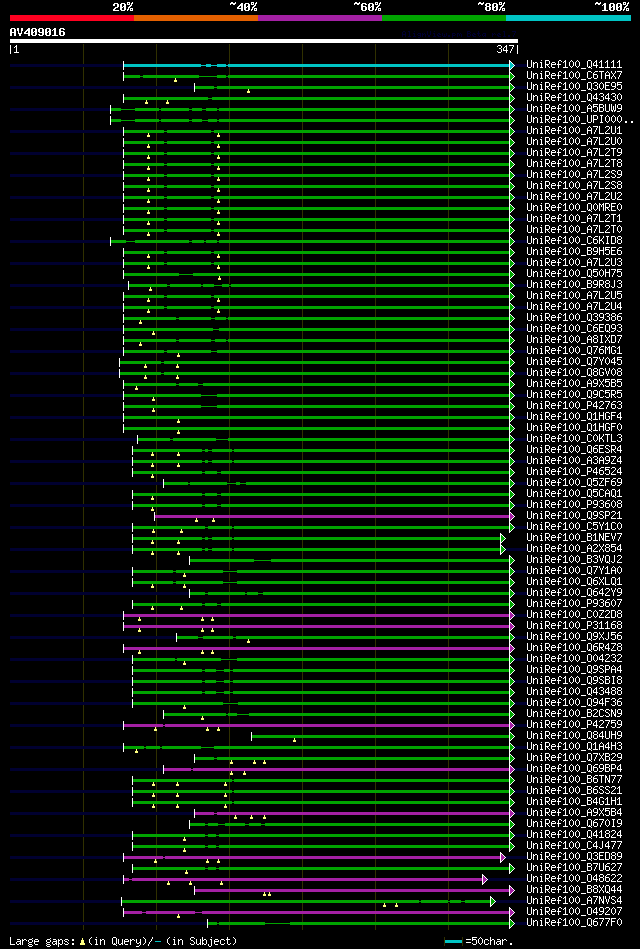The image size is (640, 949).
Task: Click the UniRef100_Q39386 label
Action: coord(574,318)
